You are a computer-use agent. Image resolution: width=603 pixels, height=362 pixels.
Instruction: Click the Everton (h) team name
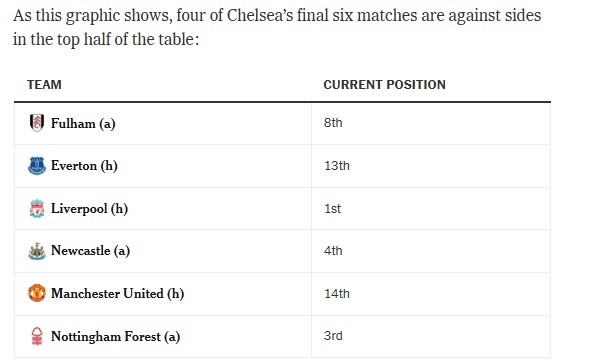click(x=84, y=166)
